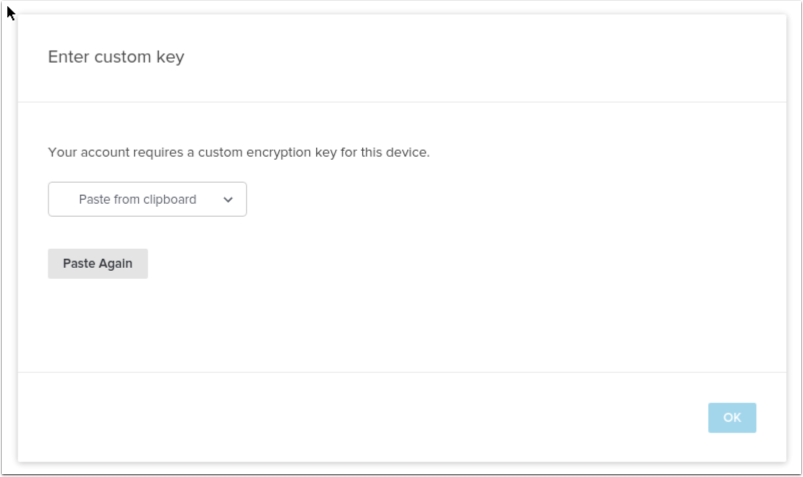Click the Paste from clipboard label text
Viewport: 803px width, 477px height.
(x=137, y=199)
